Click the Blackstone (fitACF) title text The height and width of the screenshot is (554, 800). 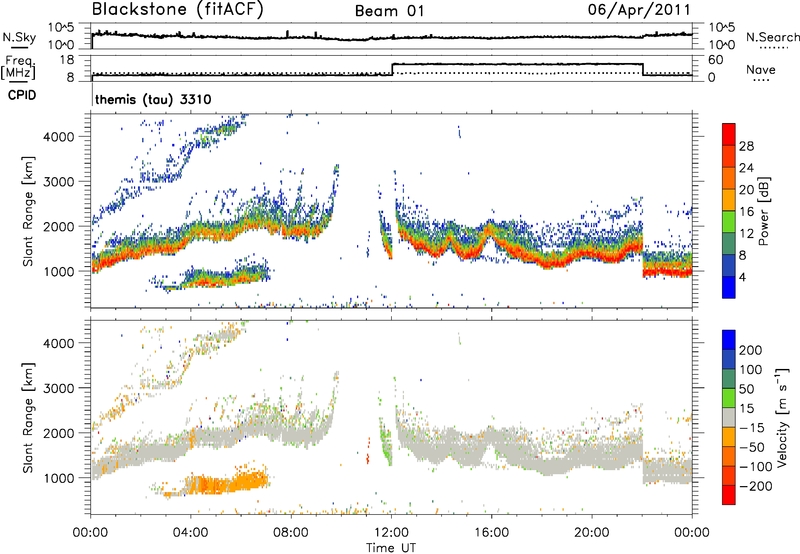178,9
